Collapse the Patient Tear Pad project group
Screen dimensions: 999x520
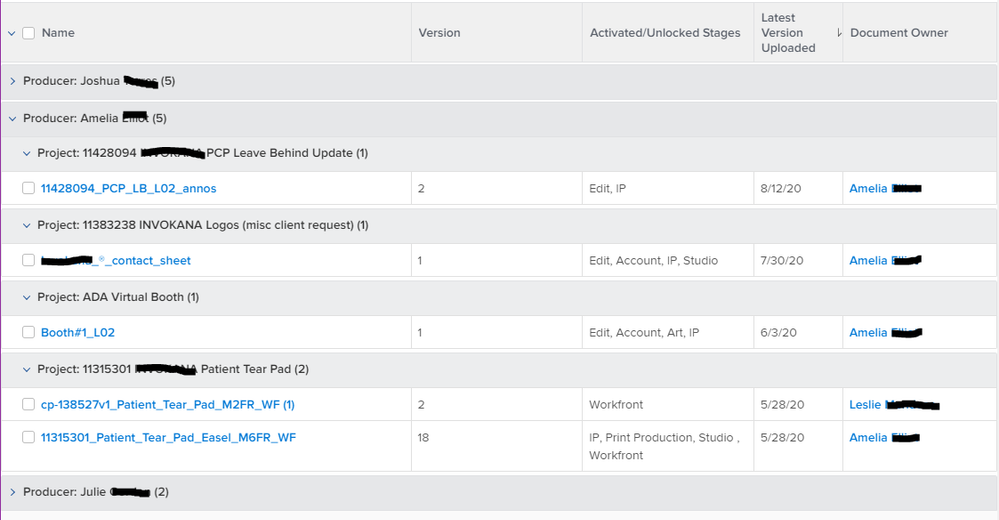[27, 369]
